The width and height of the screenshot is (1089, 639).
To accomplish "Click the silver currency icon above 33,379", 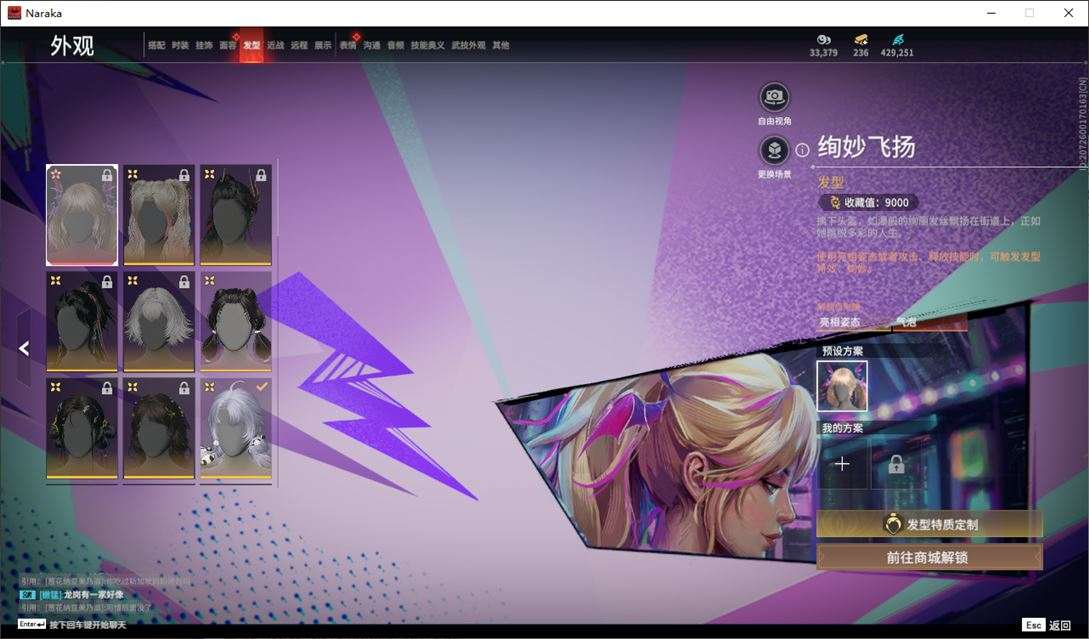I will click(824, 40).
